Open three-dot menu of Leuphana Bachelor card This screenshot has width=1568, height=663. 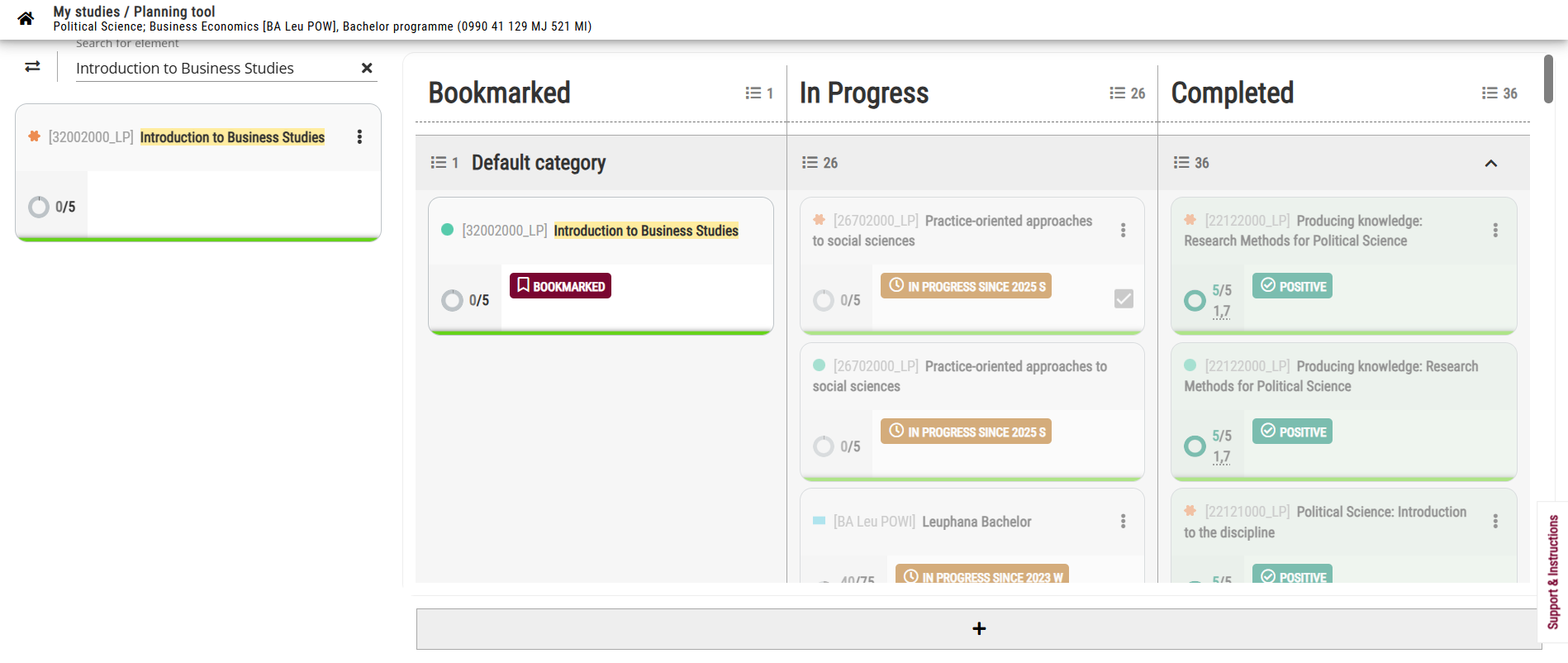coord(1123,521)
